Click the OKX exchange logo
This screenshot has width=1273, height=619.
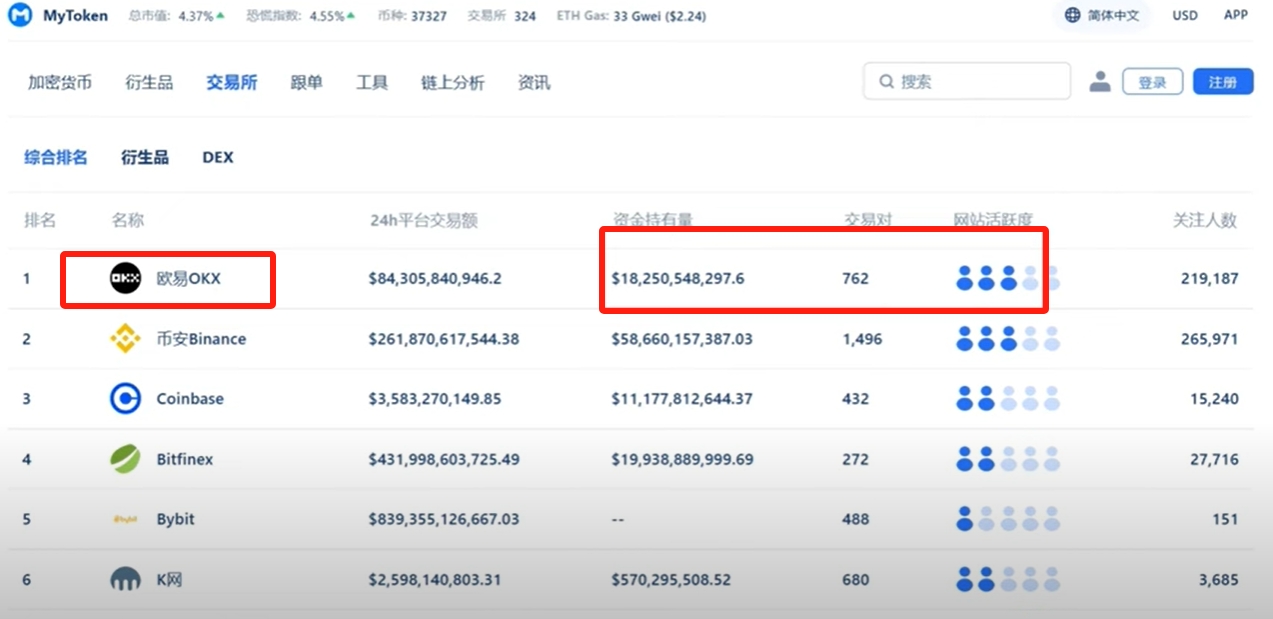[126, 279]
